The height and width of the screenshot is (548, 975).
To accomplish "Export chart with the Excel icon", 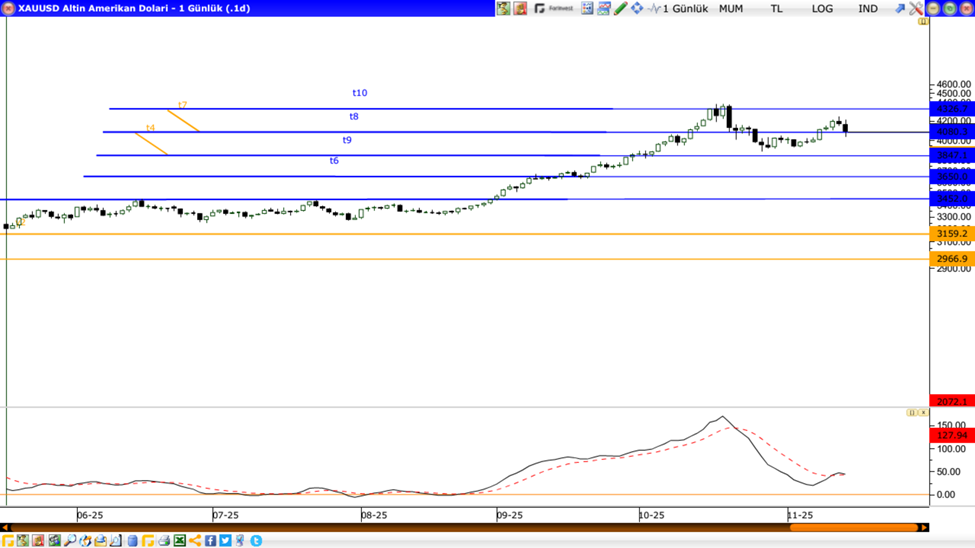I will 180,540.
